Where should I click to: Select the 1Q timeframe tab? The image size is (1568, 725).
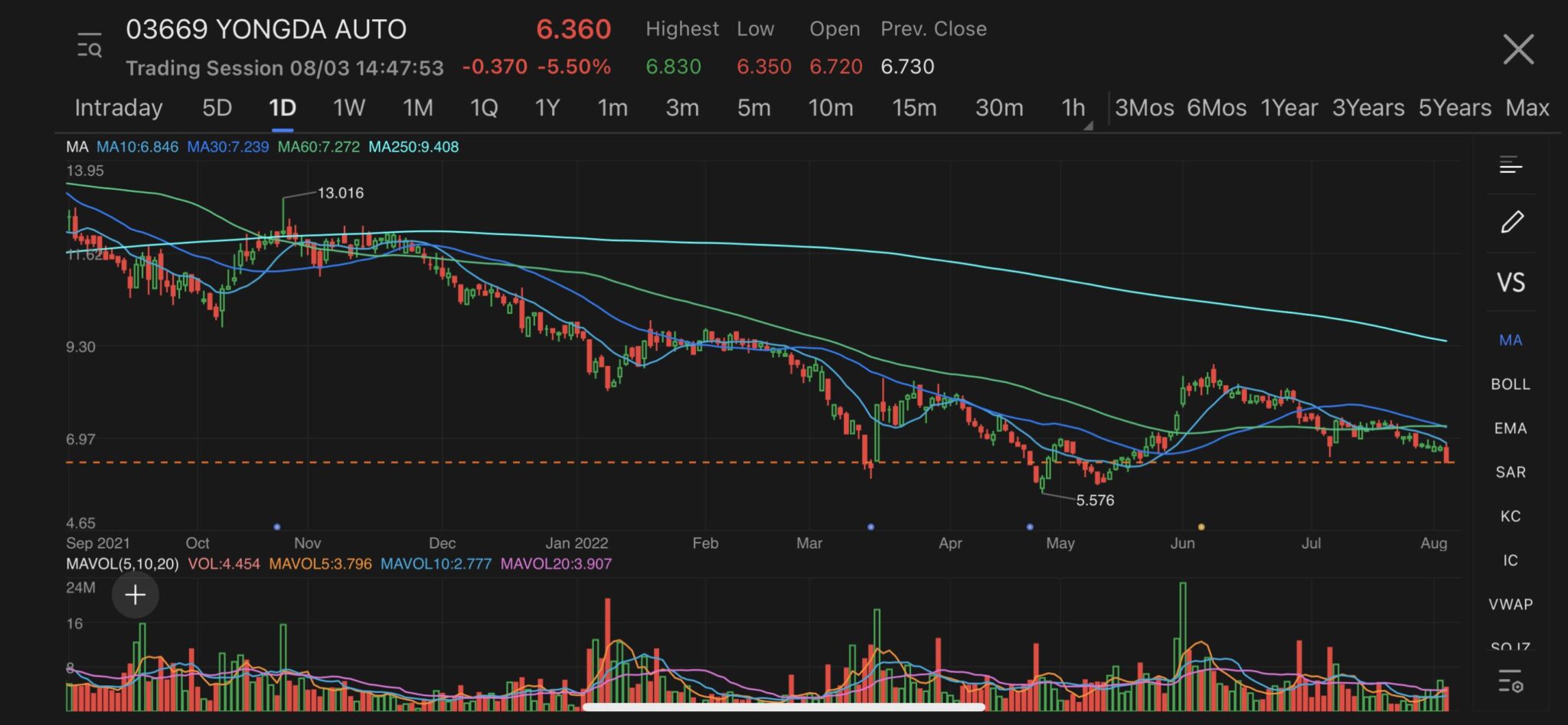(x=484, y=107)
